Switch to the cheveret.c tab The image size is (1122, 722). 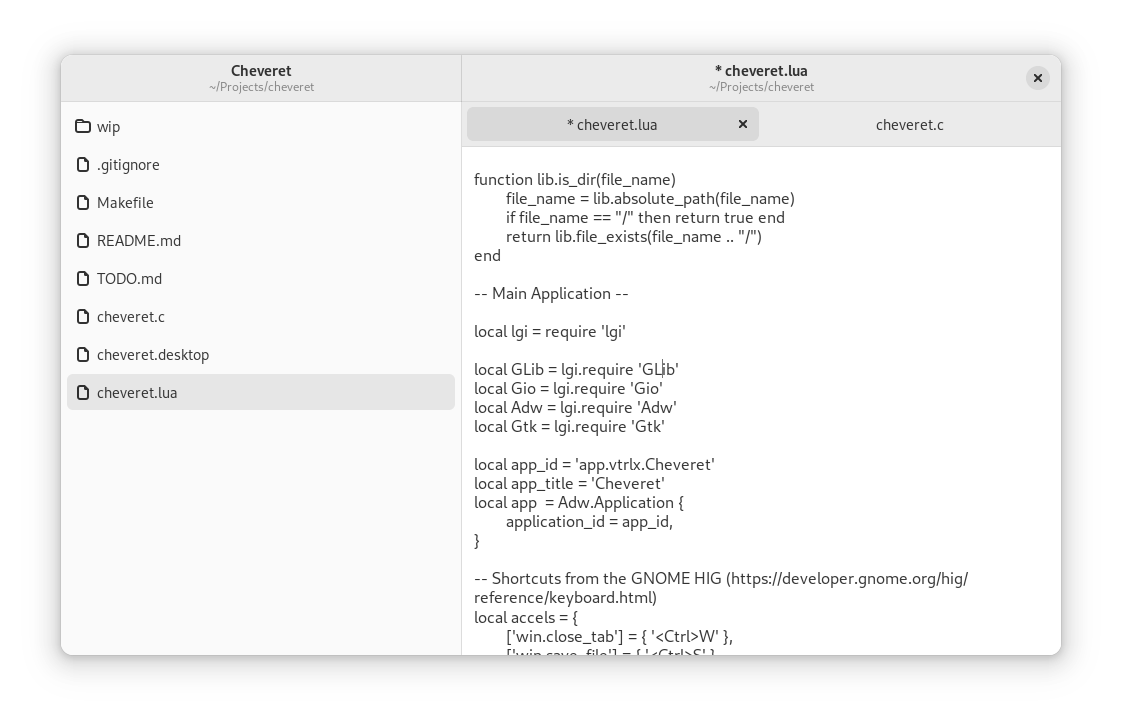[x=909, y=125]
